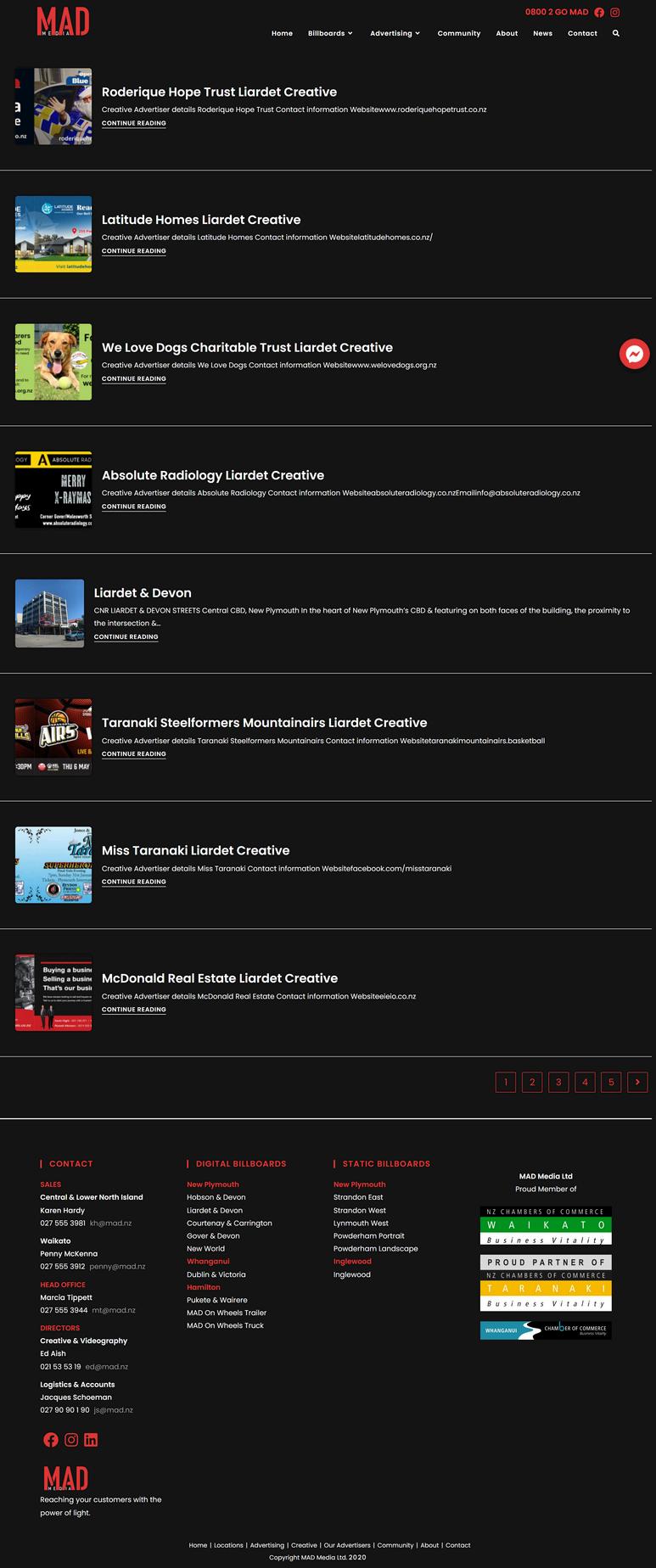Continue reading Liardet & Devon post
656x1568 pixels.
126,636
